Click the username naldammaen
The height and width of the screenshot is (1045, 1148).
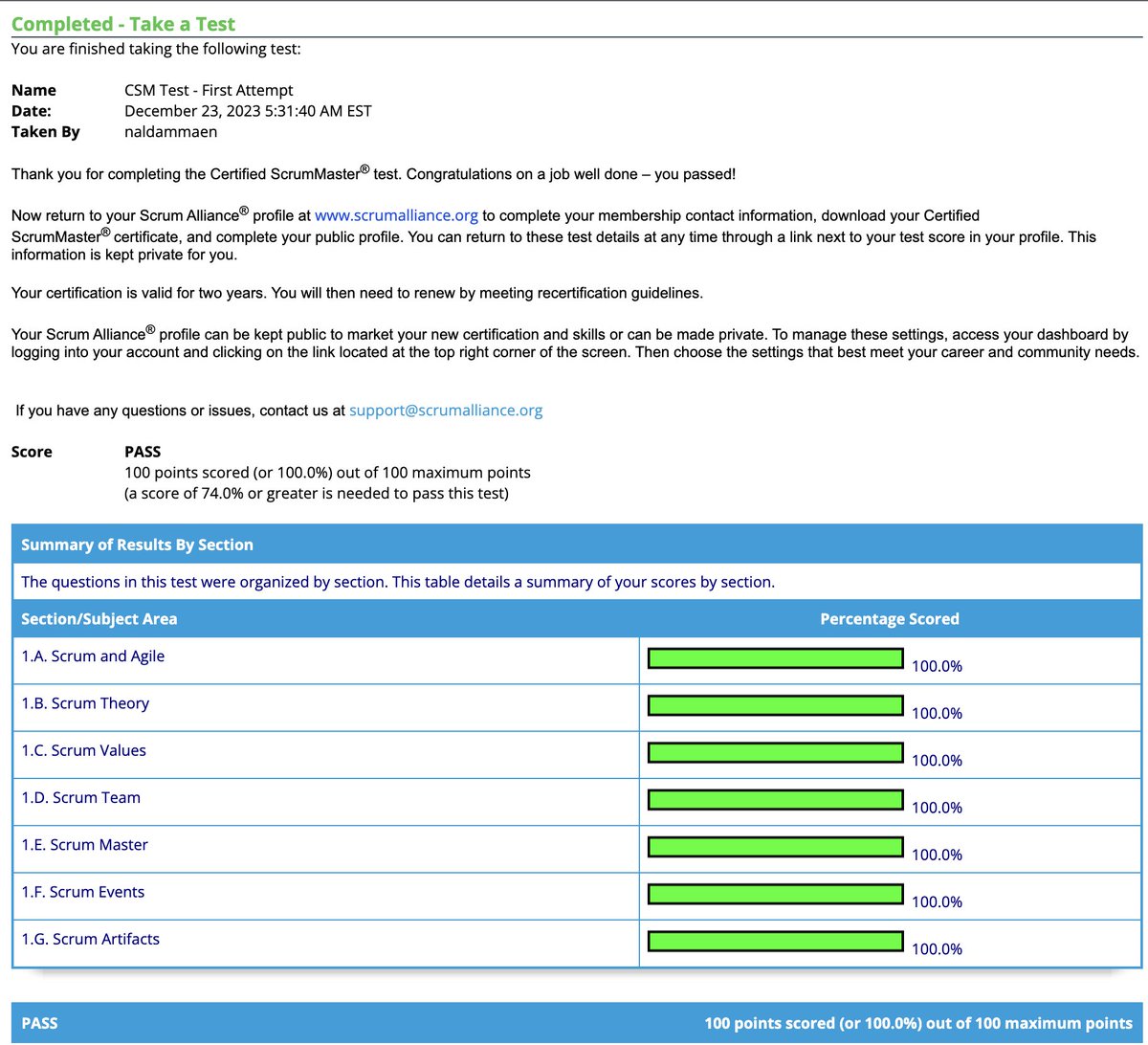click(x=169, y=132)
